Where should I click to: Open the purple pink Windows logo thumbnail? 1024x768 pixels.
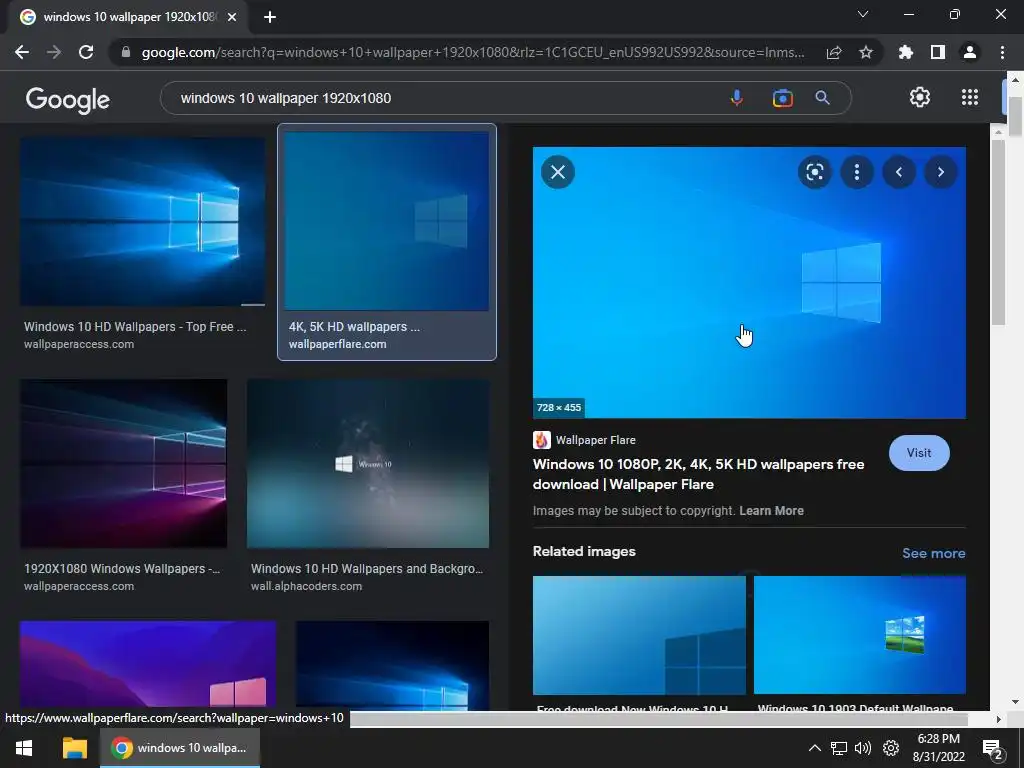(x=148, y=664)
